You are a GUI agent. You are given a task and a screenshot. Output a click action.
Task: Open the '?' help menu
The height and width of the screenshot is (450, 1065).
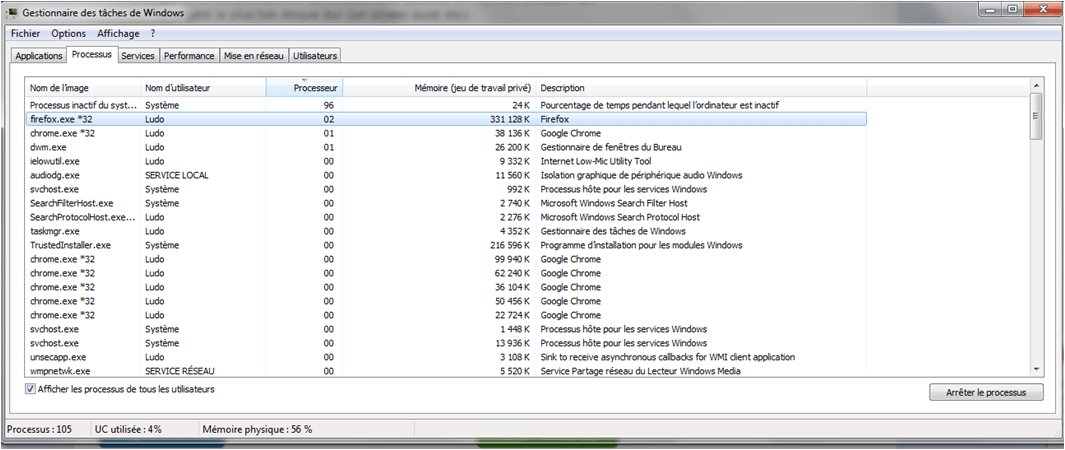(x=153, y=33)
